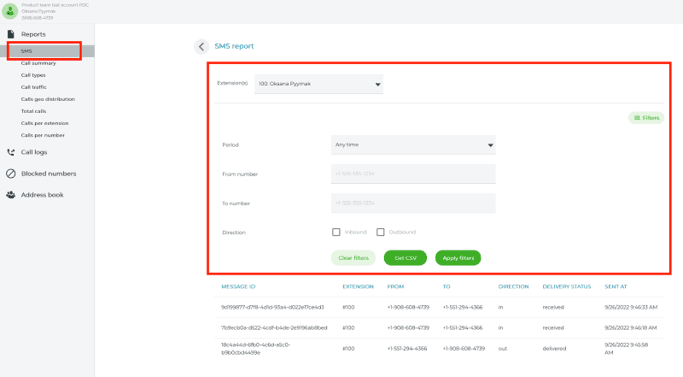
Task: Click sent time 9/26/2022 9:46:18 AM
Action: [630, 328]
